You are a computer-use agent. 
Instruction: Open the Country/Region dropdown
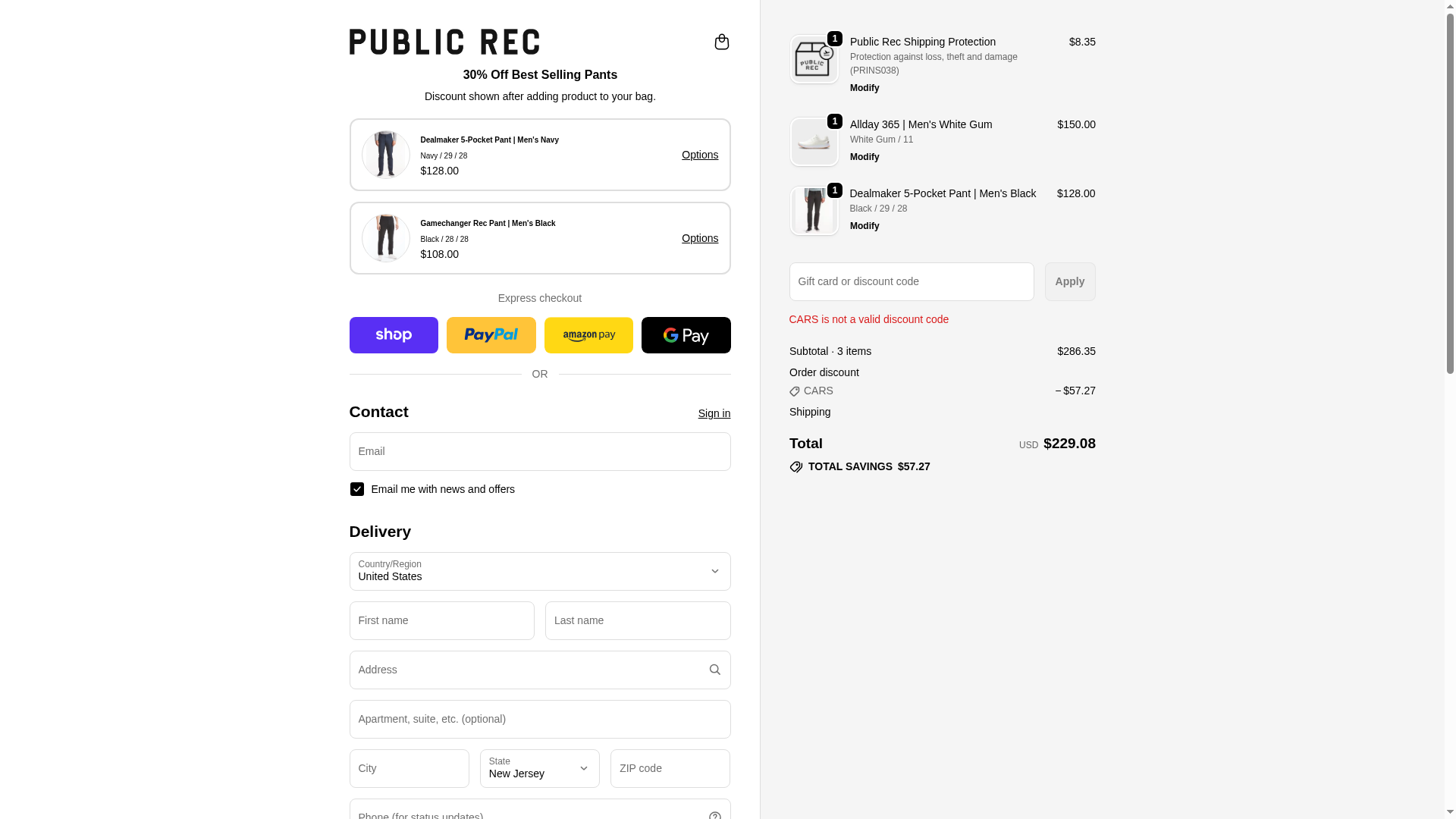pyautogui.click(x=539, y=571)
